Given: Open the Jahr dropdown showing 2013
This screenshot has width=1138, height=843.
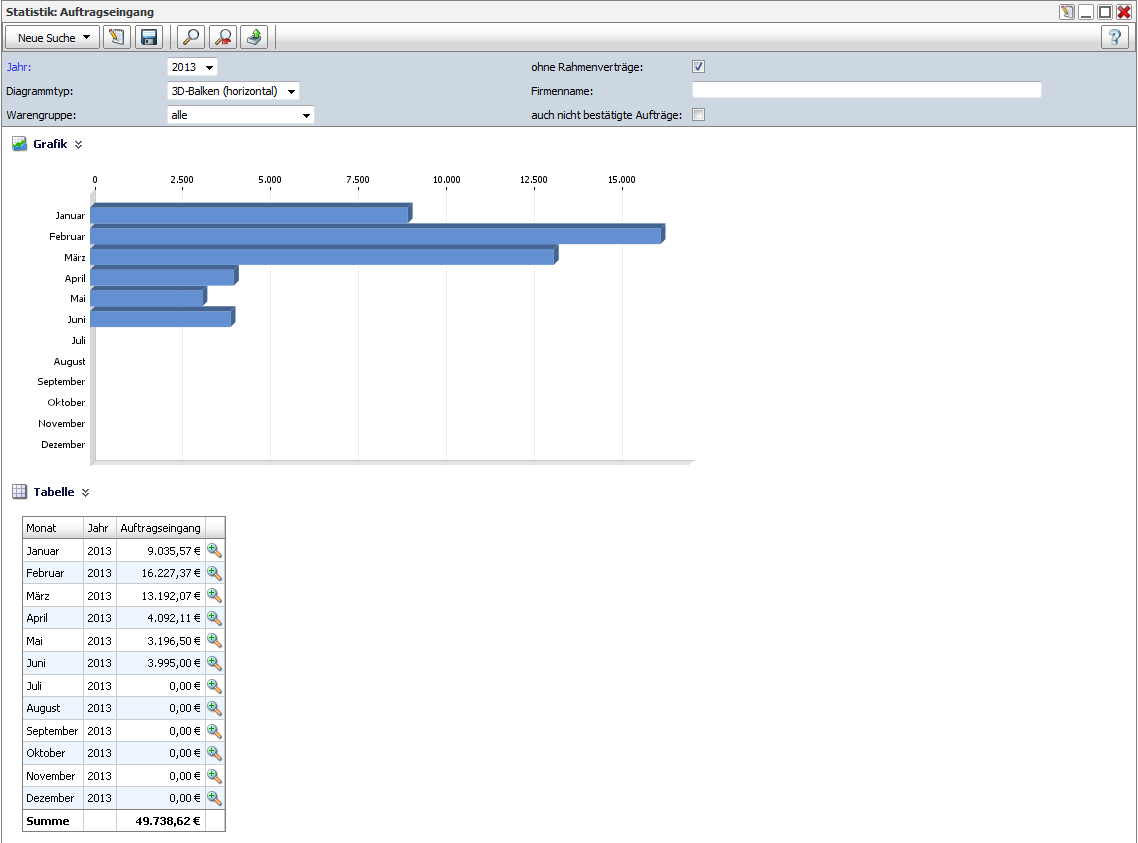Looking at the screenshot, I should (192, 67).
